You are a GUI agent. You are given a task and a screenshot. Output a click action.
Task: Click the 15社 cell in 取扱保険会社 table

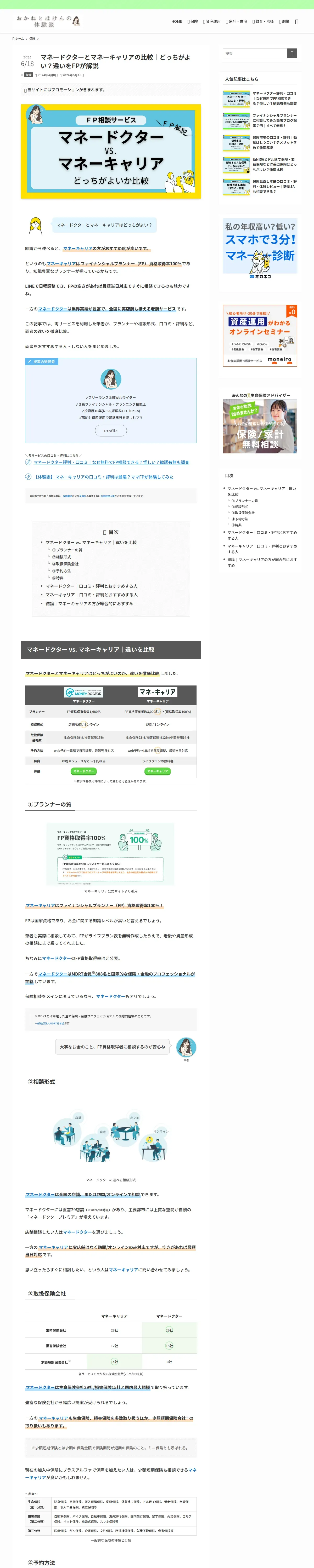click(x=170, y=1346)
